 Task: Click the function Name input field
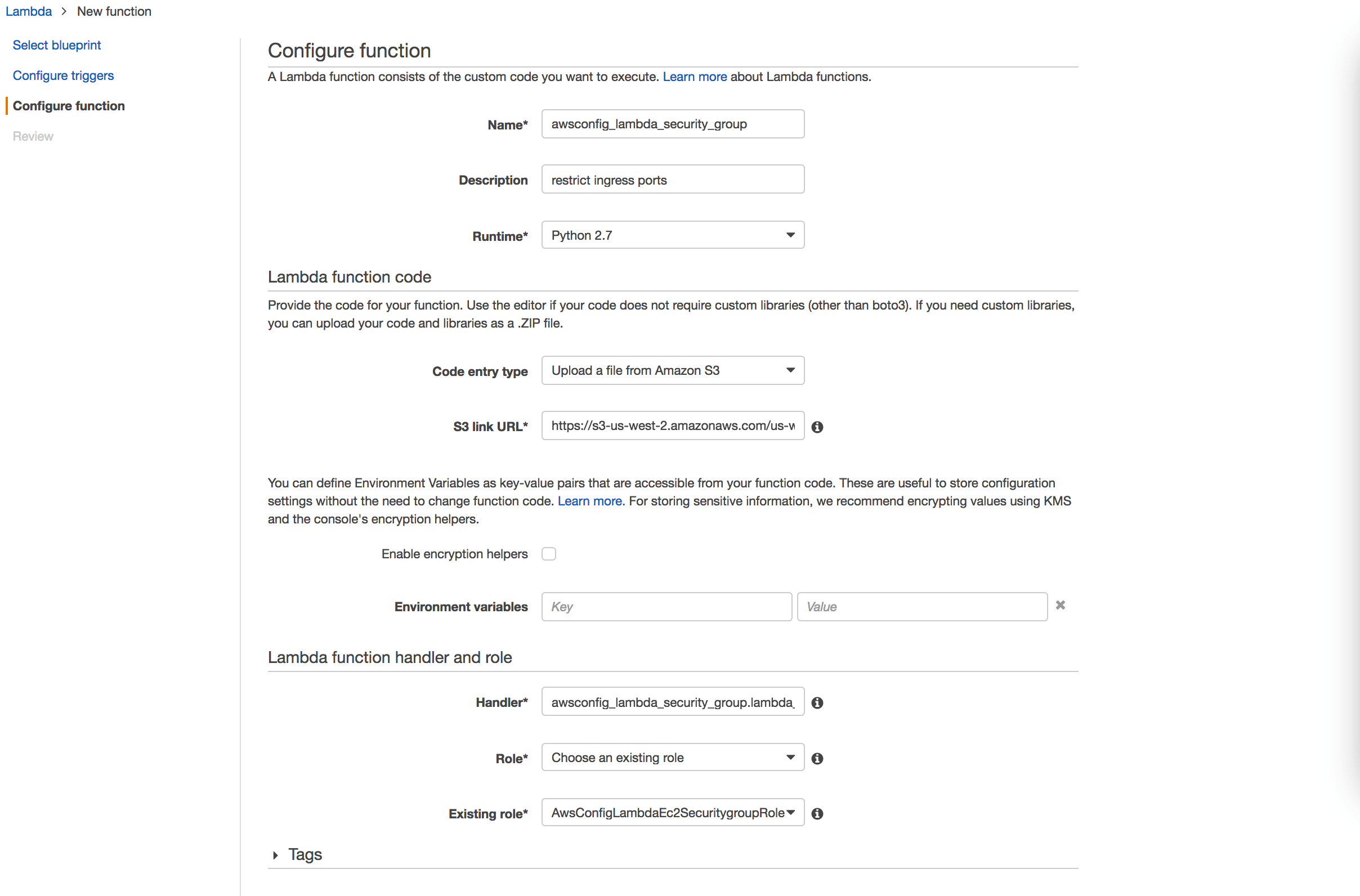[673, 124]
